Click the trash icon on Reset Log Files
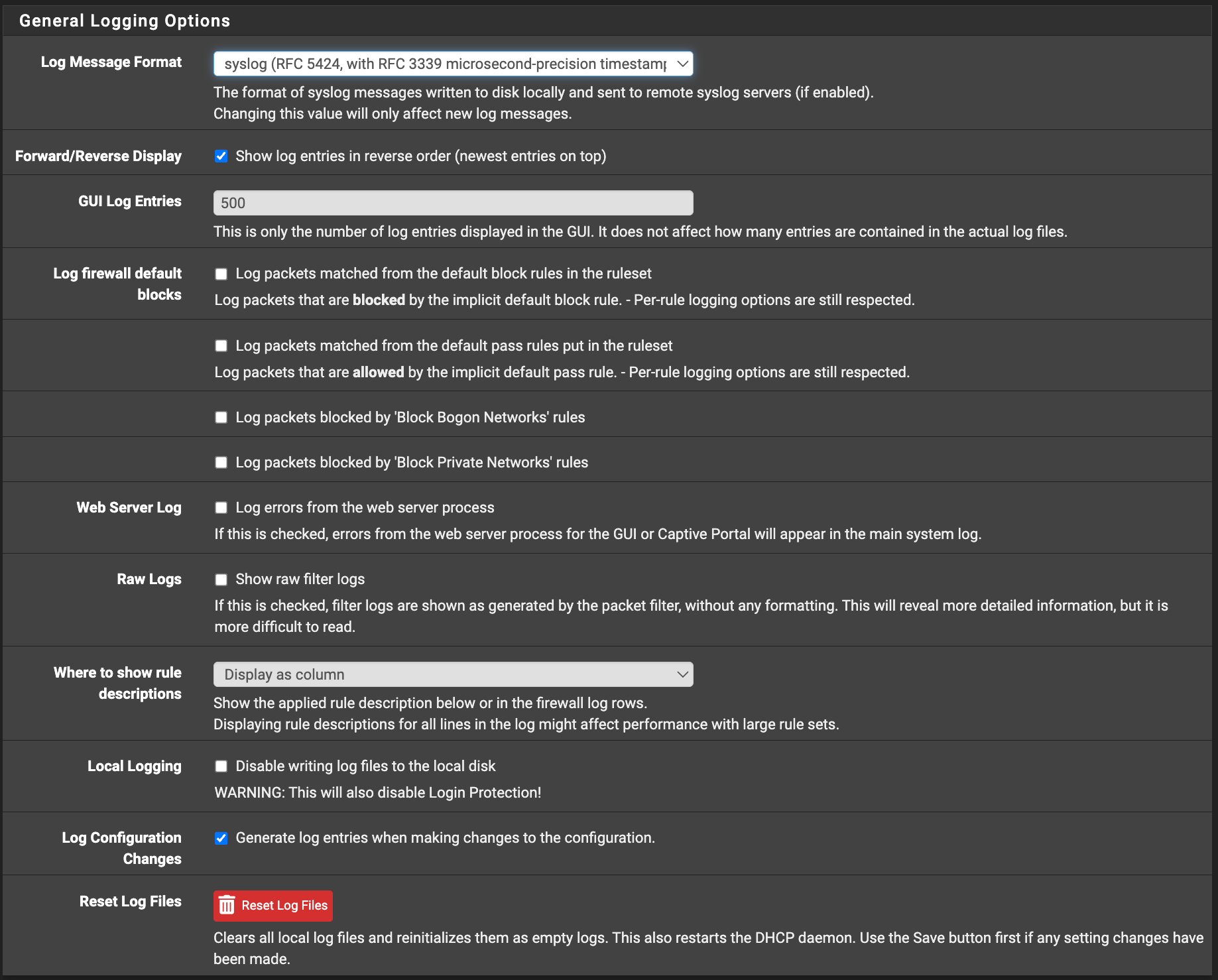The width and height of the screenshot is (1218, 980). click(227, 905)
